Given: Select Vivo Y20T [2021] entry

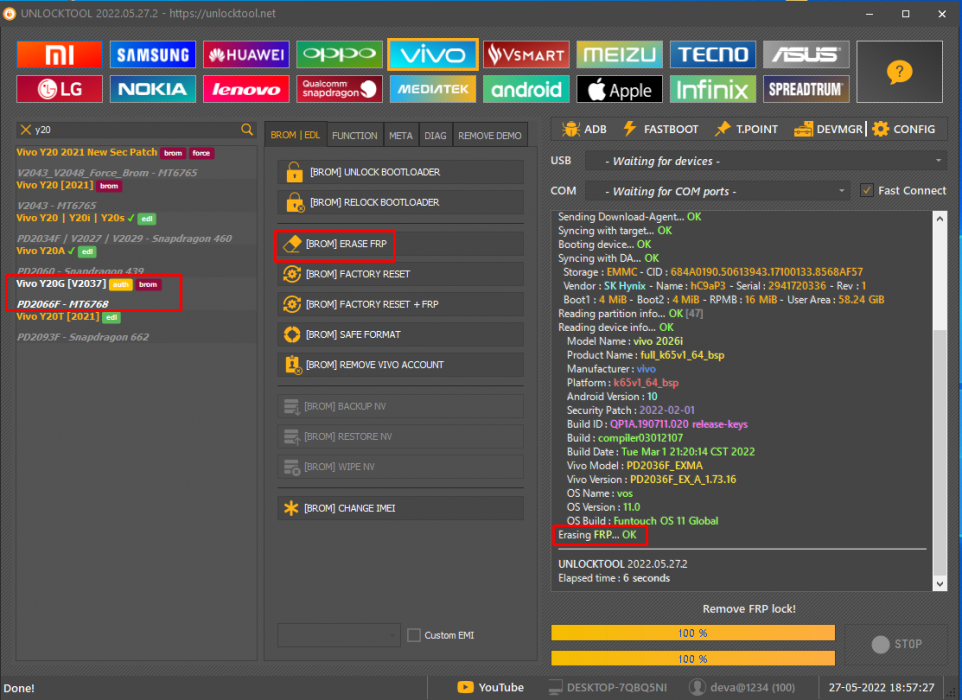Looking at the screenshot, I should 136,327.
